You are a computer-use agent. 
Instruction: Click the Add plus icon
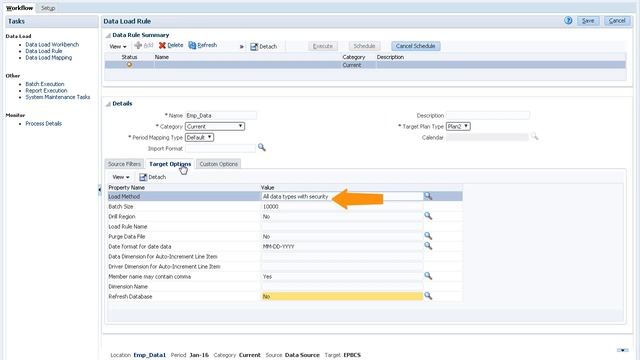coord(138,45)
